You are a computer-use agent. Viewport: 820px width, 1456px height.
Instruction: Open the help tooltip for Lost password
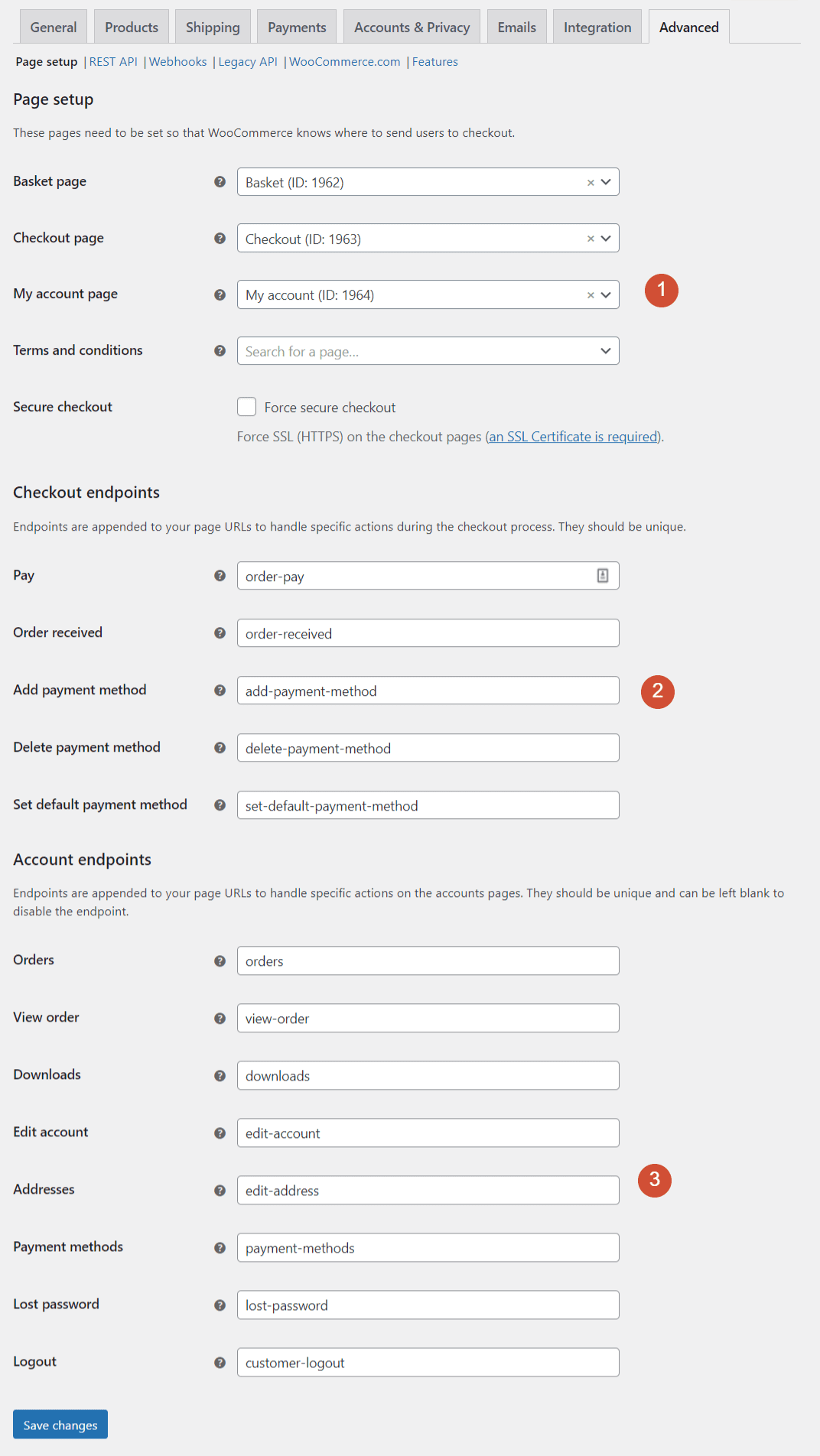click(220, 1305)
